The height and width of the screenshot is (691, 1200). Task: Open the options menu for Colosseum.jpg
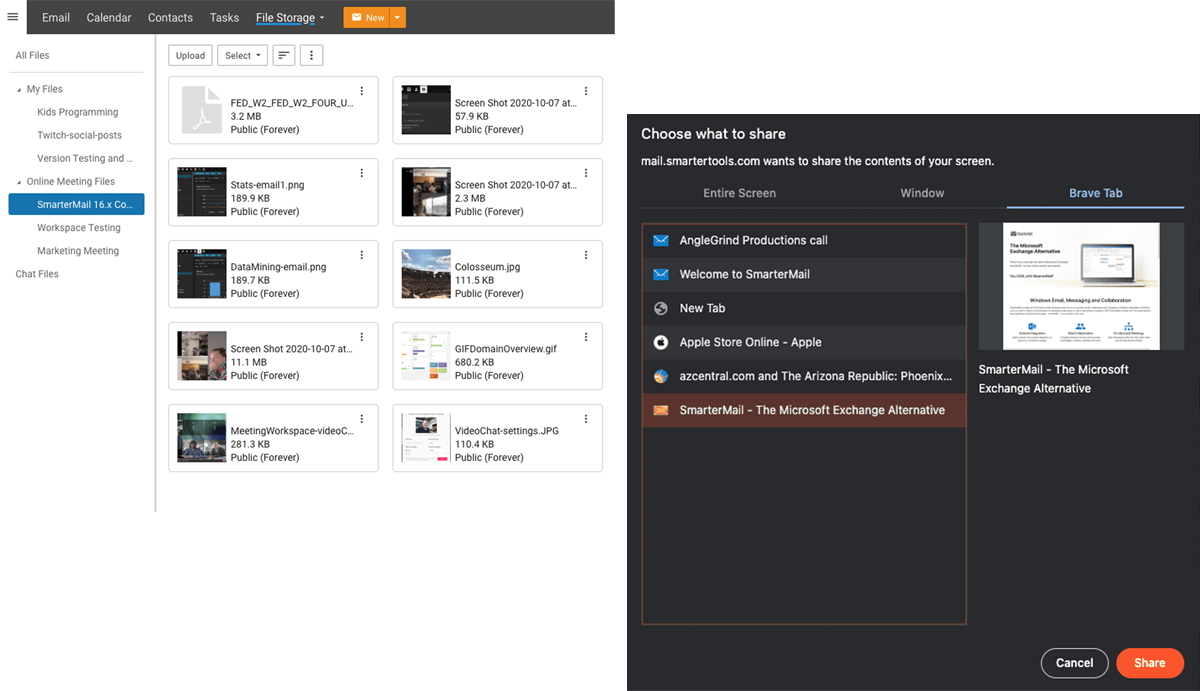coord(586,255)
